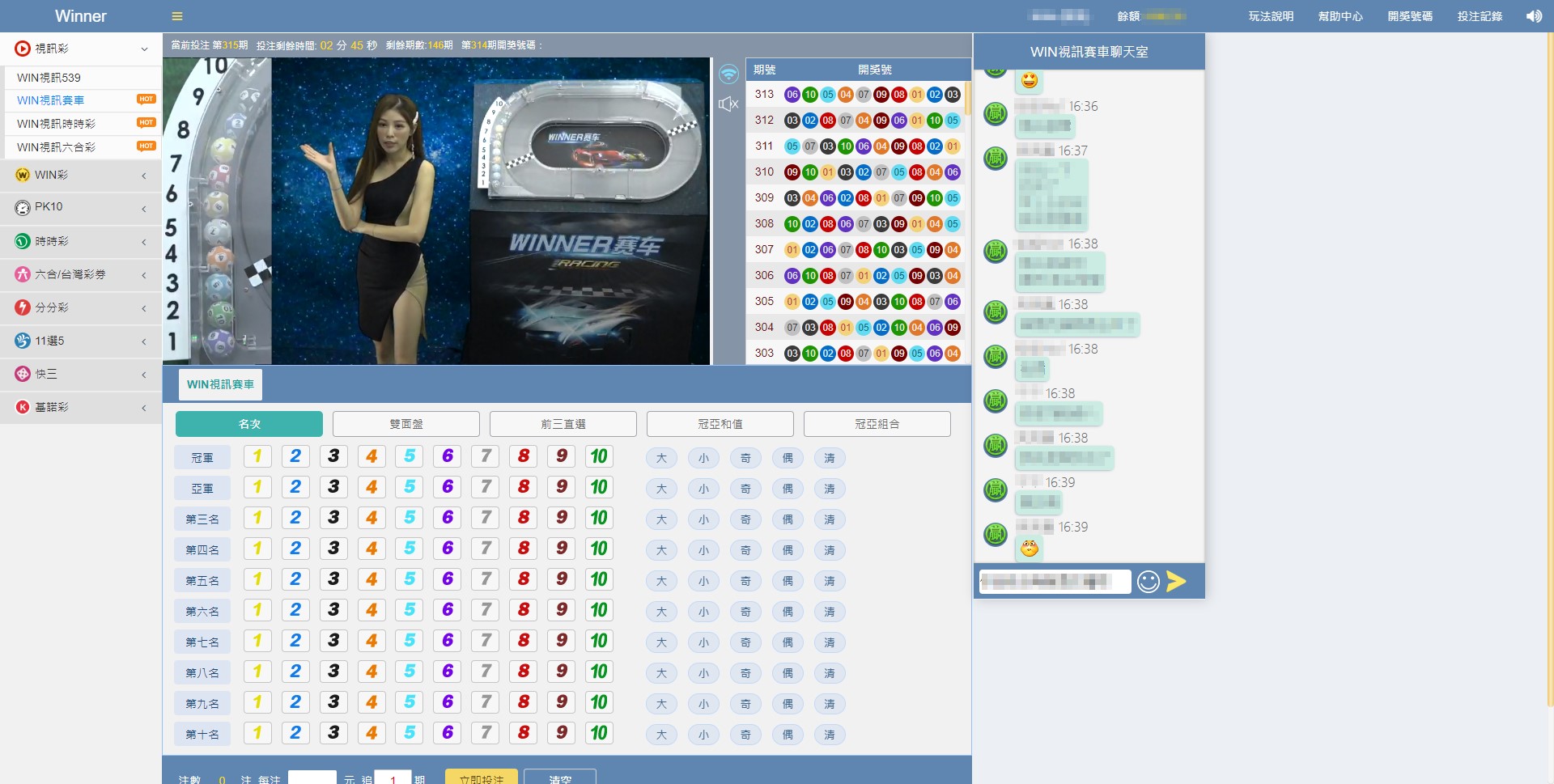Select number 5 for 冠軍 row
This screenshot has height=784, width=1554.
410,456
